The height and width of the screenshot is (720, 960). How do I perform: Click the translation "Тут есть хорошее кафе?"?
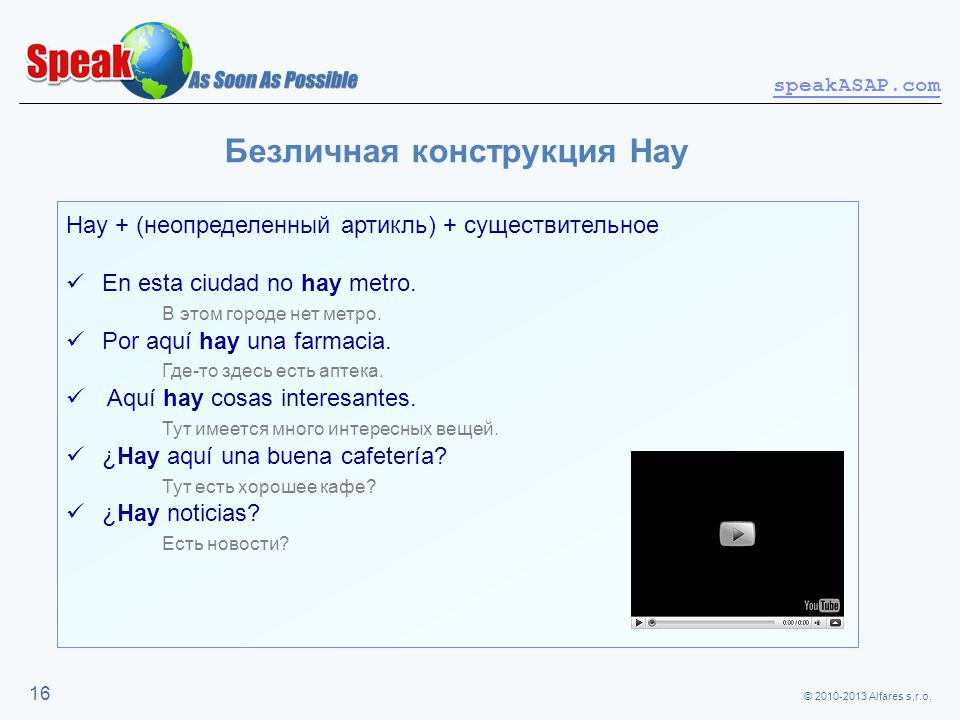coord(269,487)
